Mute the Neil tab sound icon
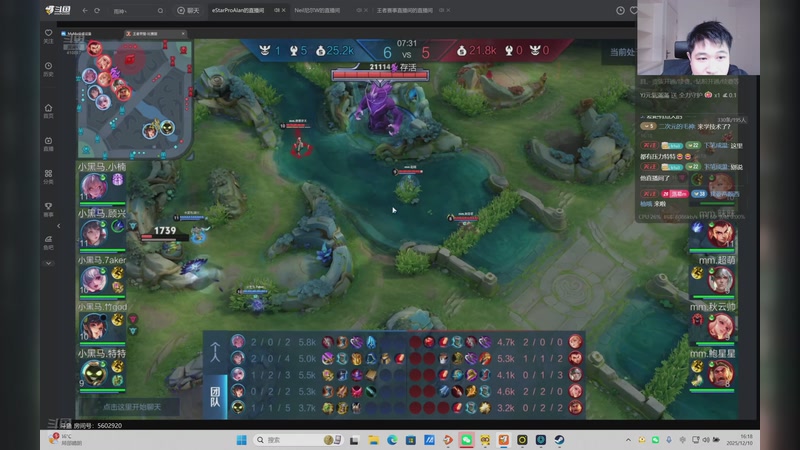This screenshot has width=800, height=450. [359, 10]
